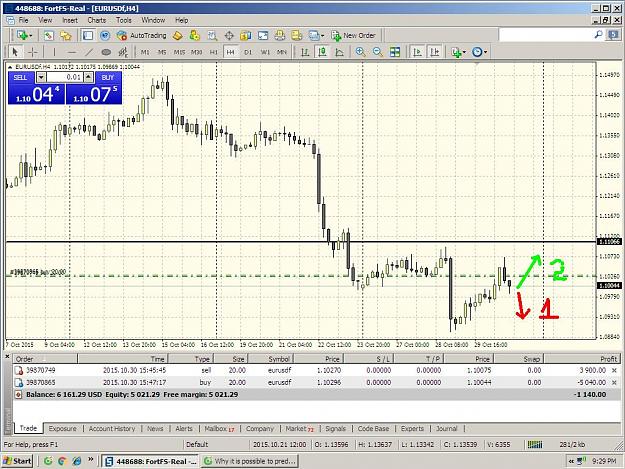This screenshot has width=625, height=469.
Task: Toggle chart shift
Action: 434,52
